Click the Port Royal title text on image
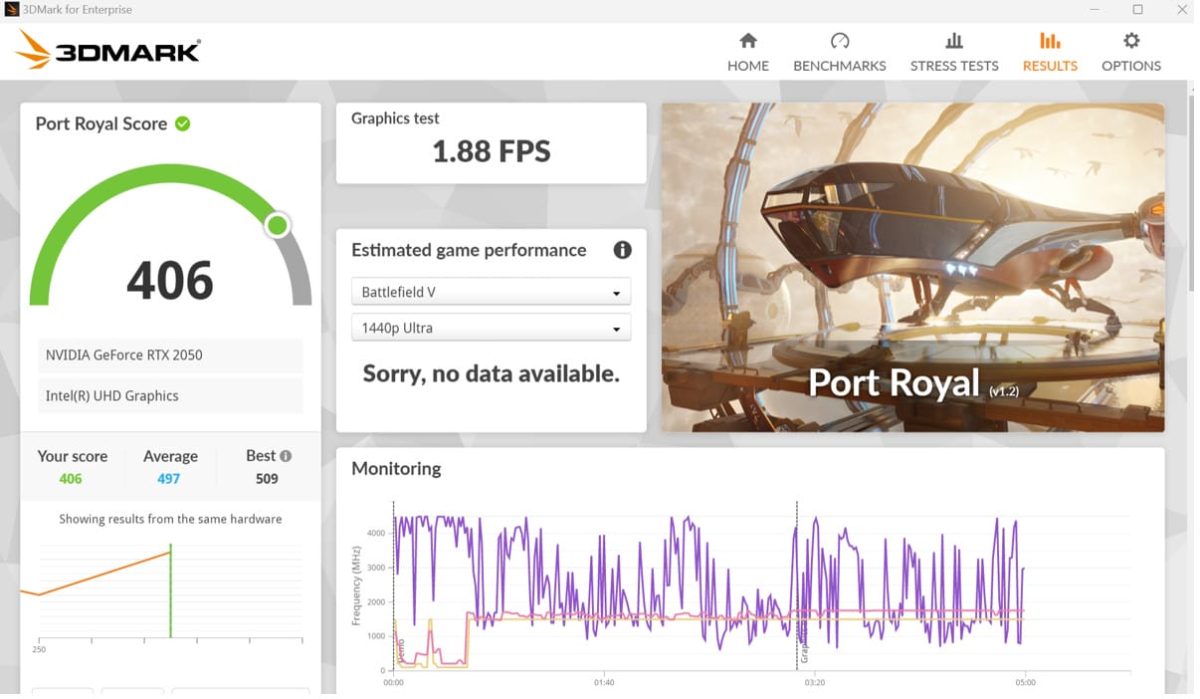 point(894,383)
